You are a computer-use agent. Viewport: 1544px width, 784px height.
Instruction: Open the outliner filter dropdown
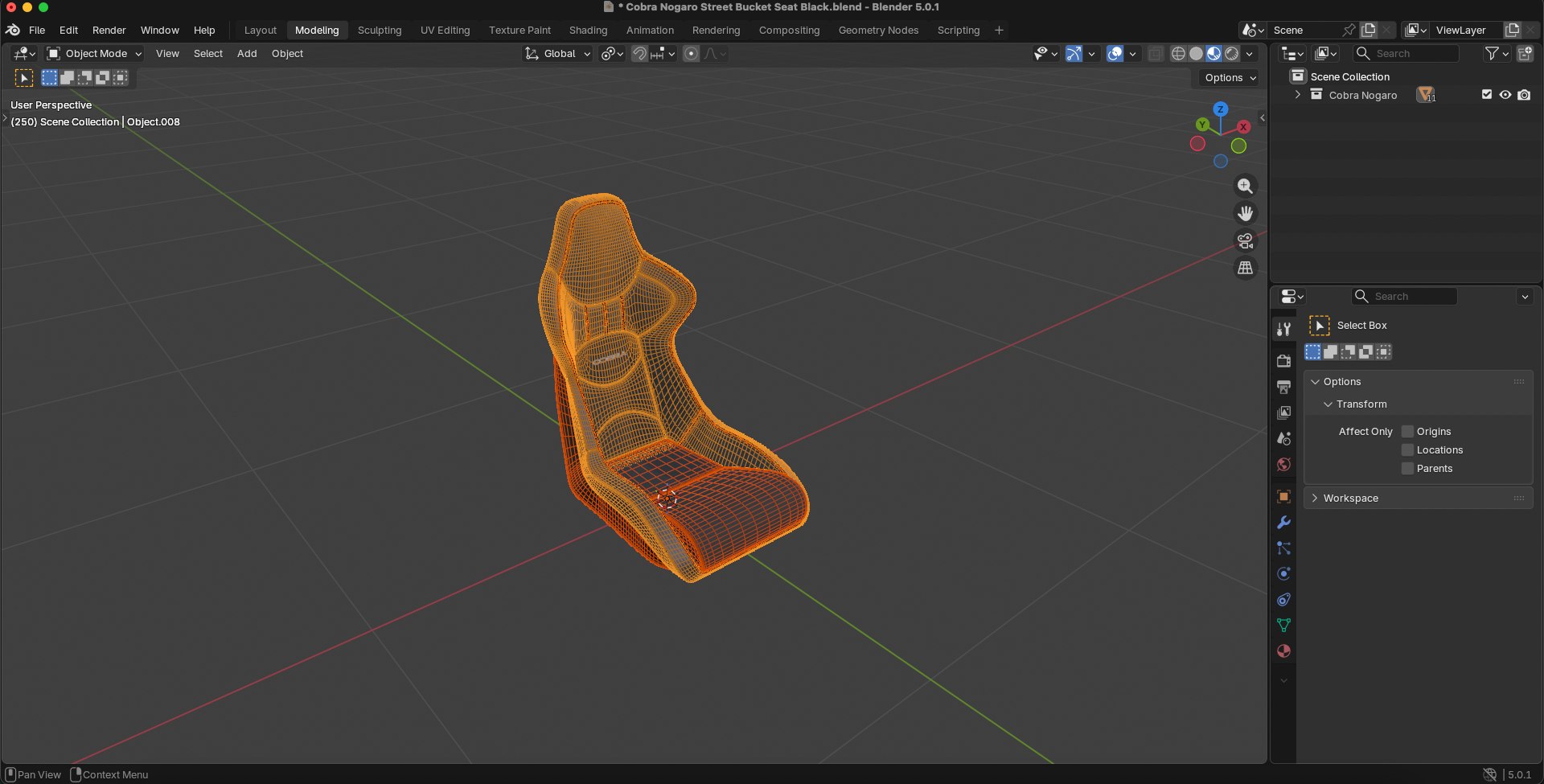pos(1496,53)
